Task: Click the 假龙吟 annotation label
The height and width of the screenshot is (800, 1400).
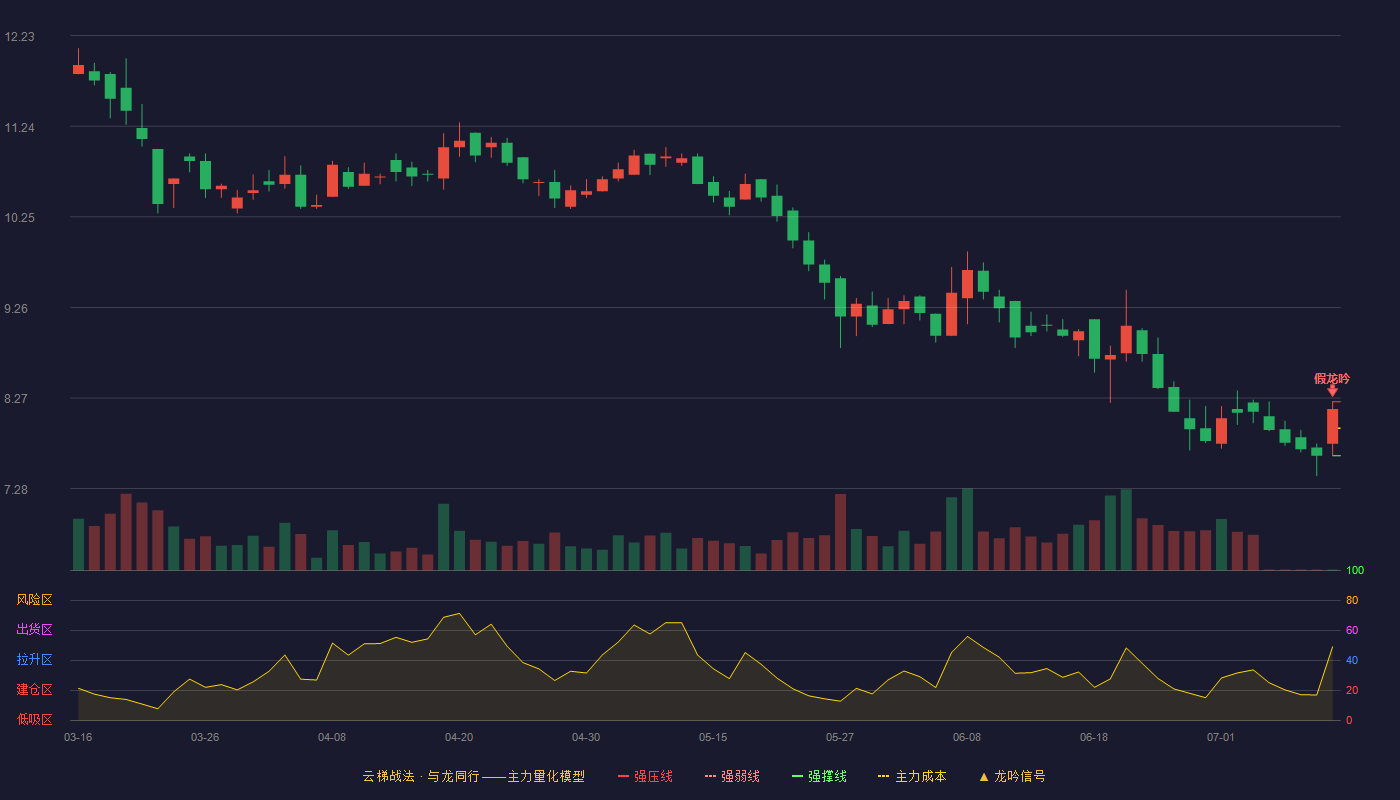Action: coord(1332,378)
